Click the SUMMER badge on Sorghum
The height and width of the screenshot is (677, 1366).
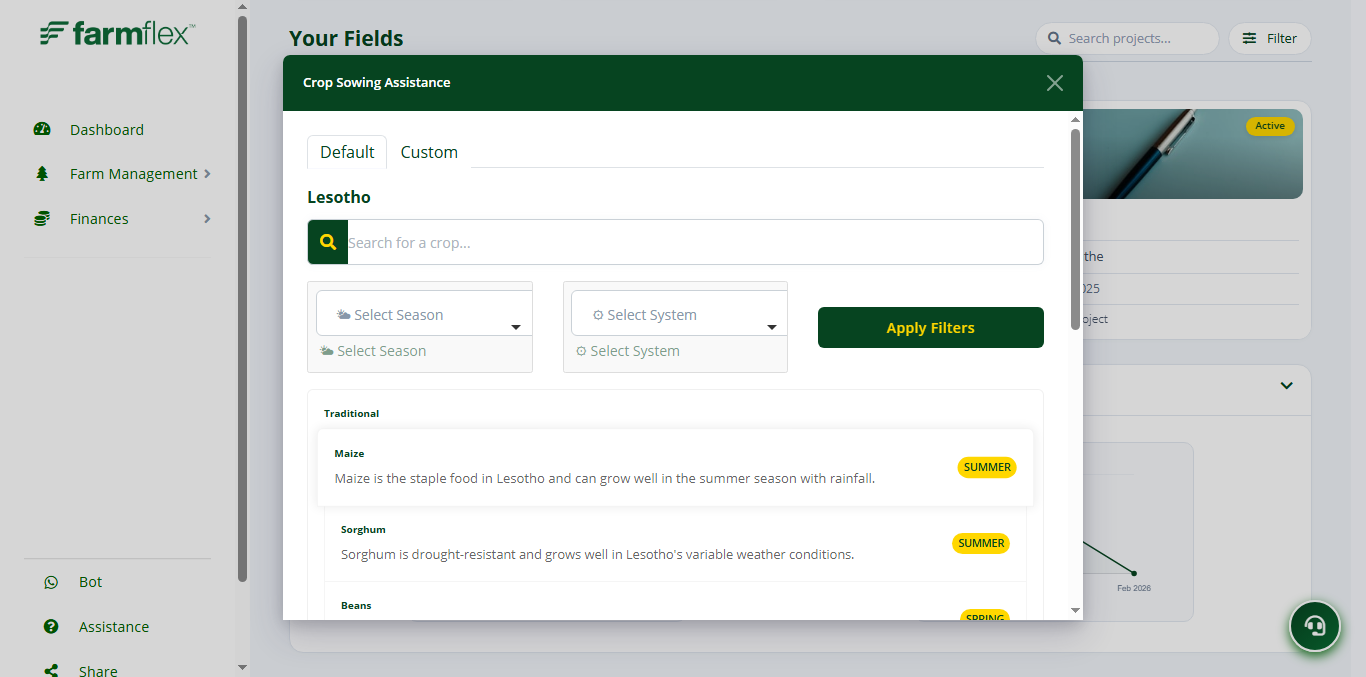(981, 543)
